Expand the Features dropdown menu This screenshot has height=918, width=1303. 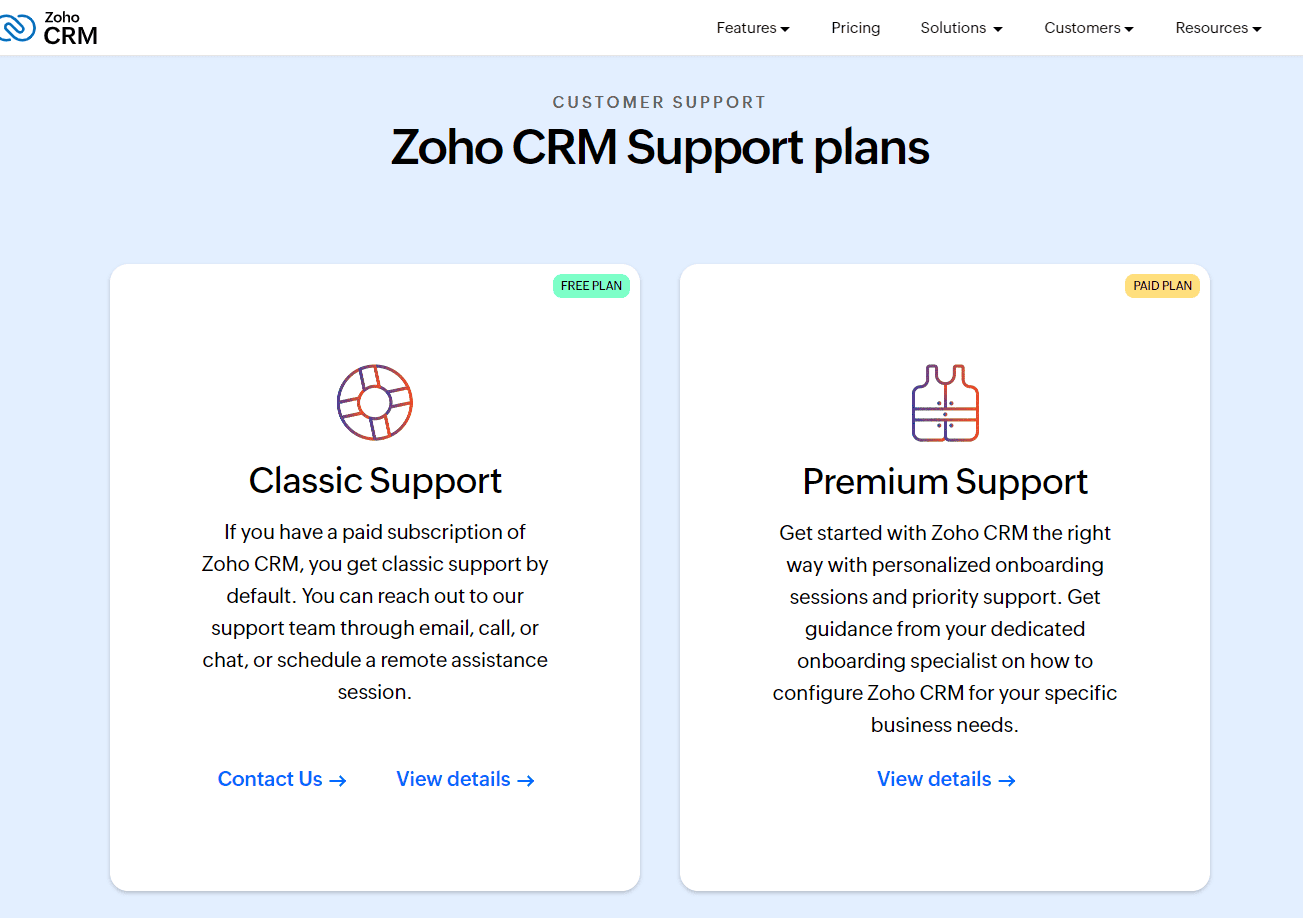(753, 28)
